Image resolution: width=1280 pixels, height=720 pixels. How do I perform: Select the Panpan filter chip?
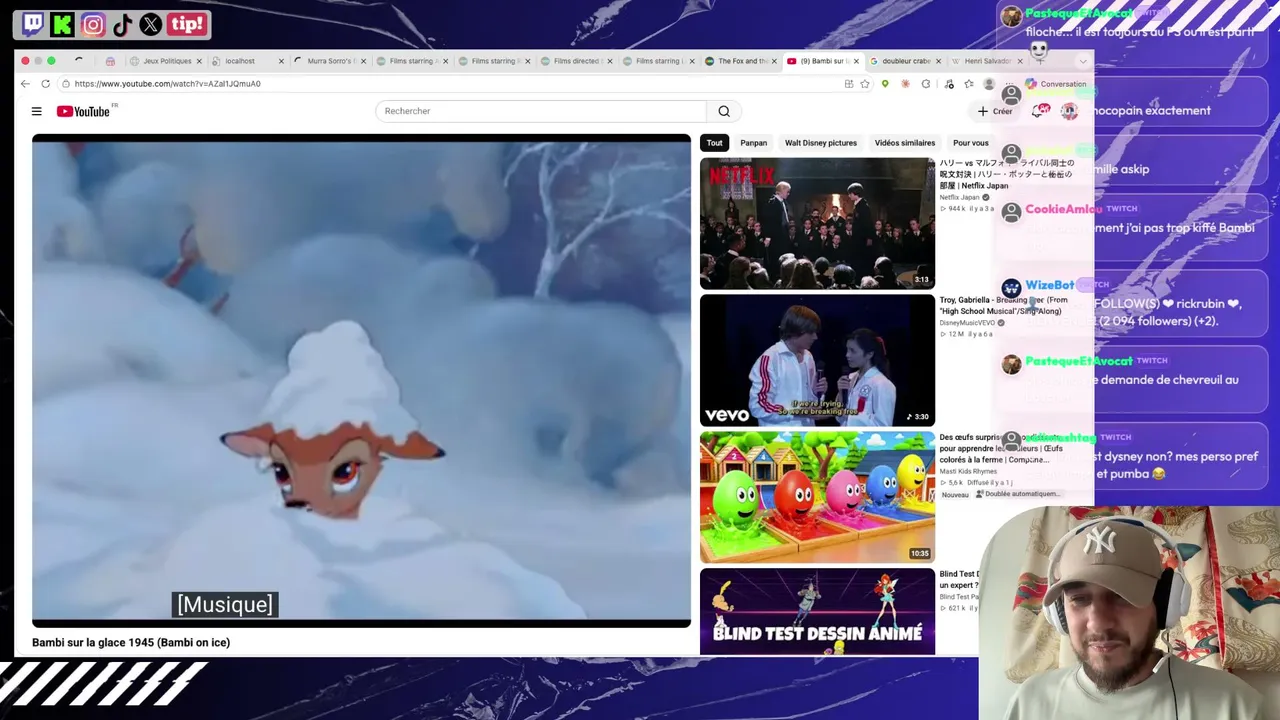tap(753, 143)
